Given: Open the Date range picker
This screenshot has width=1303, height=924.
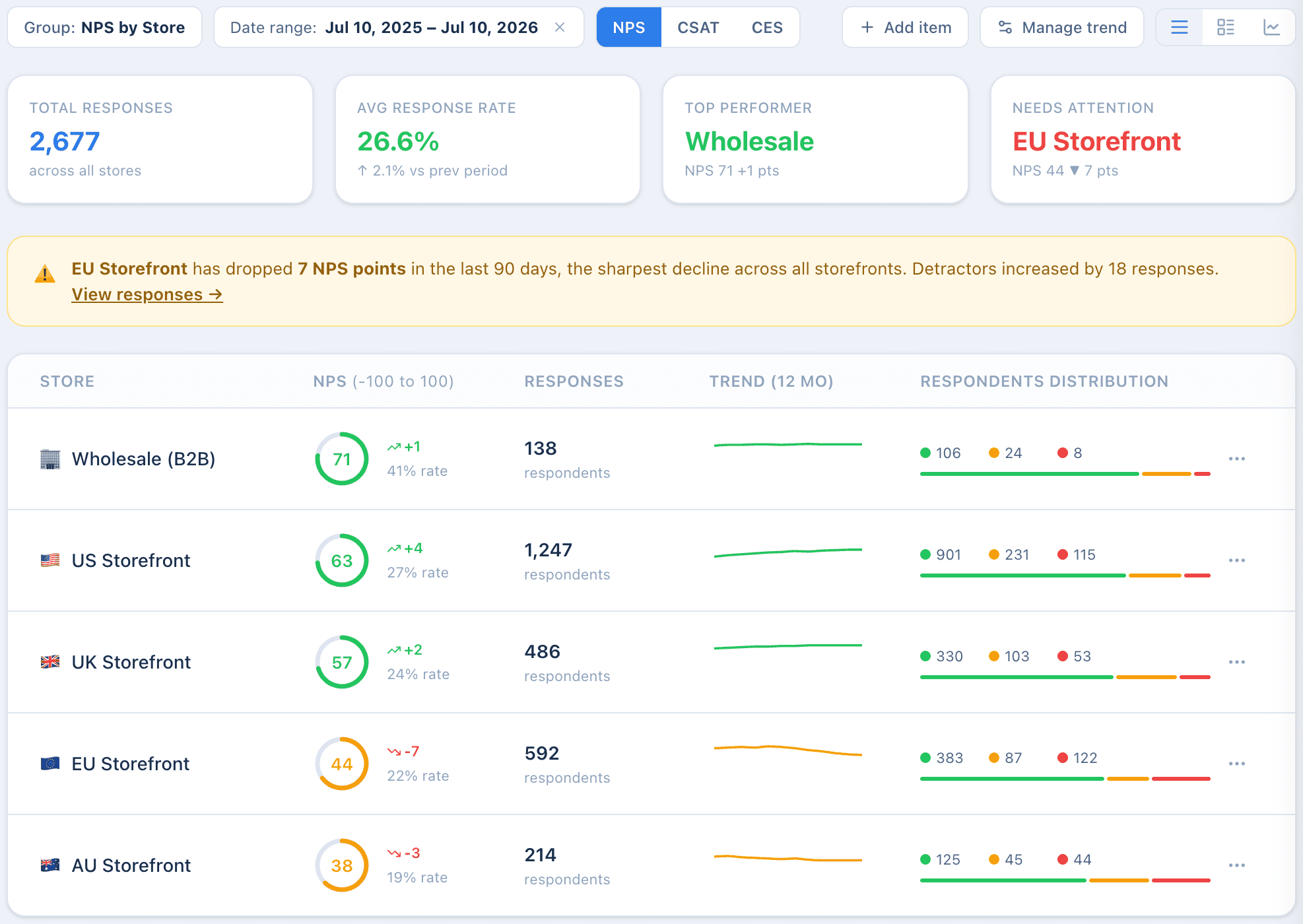Looking at the screenshot, I should coord(399,27).
